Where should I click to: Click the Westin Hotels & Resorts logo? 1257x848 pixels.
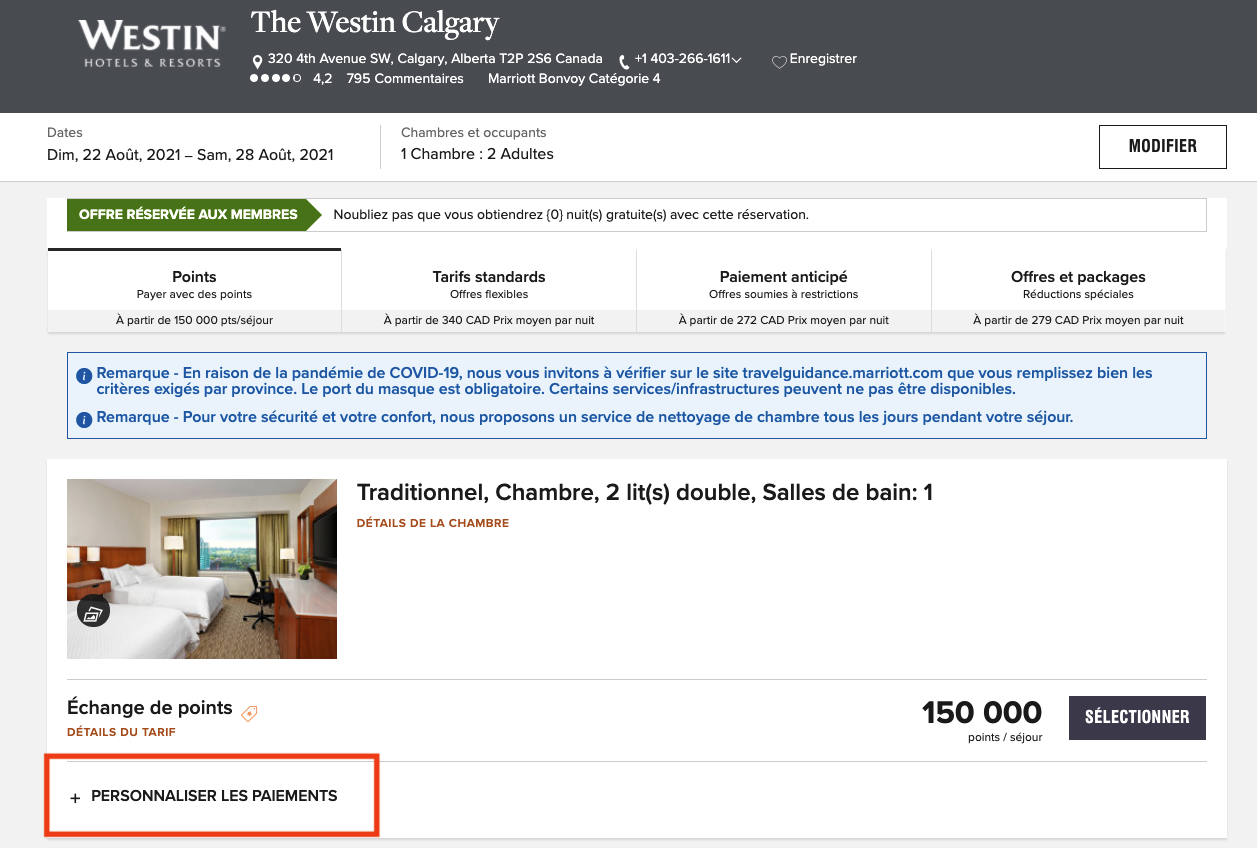149,42
